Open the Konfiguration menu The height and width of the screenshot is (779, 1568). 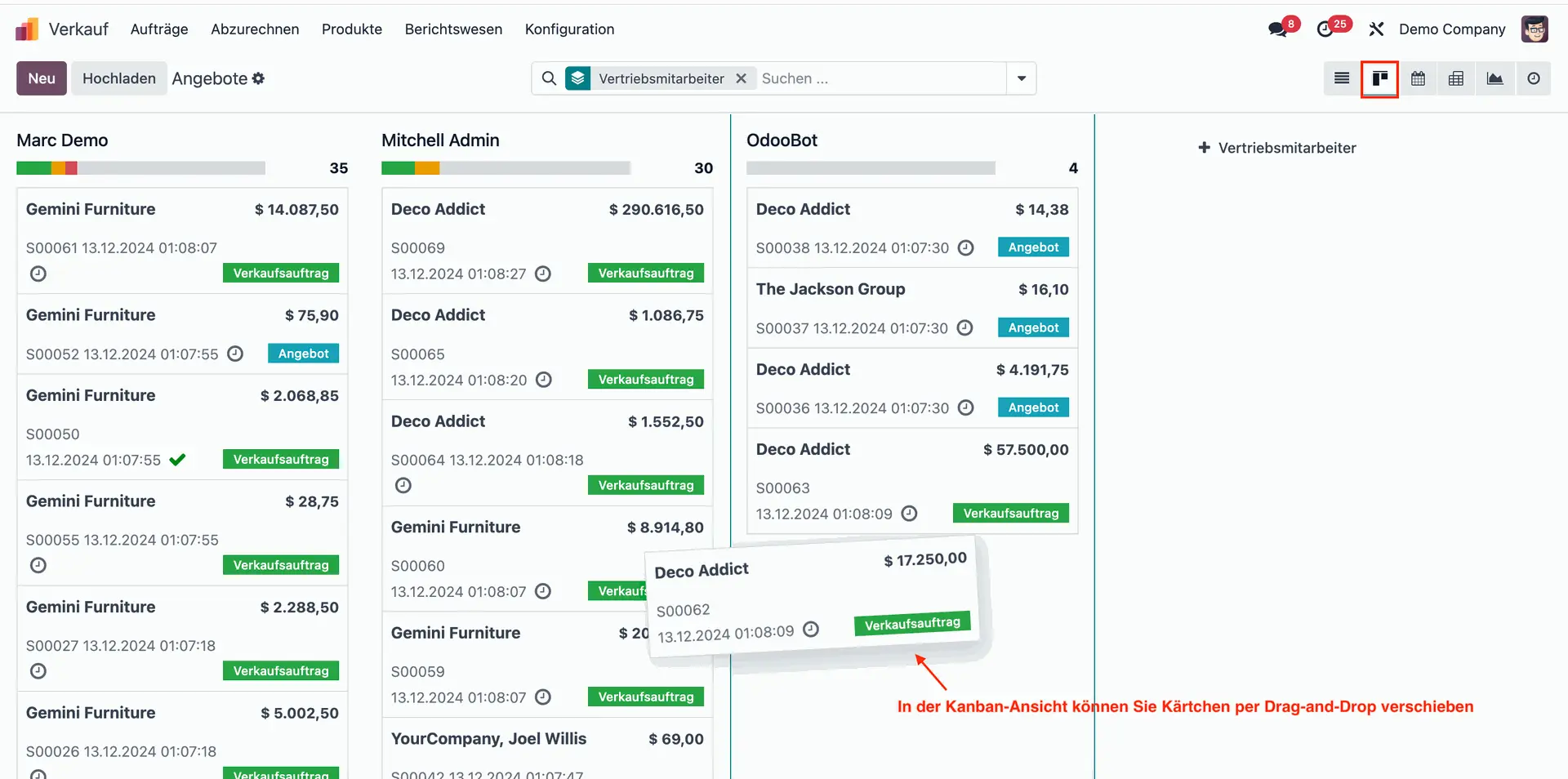pyautogui.click(x=569, y=29)
